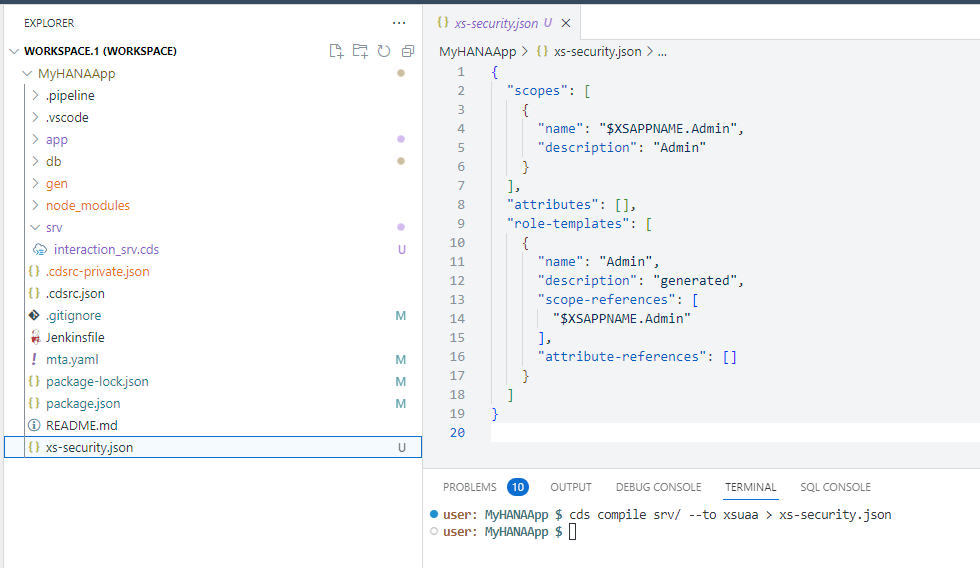This screenshot has width=980, height=568.
Task: Open the .cdsrc.json file
Action: (x=75, y=293)
